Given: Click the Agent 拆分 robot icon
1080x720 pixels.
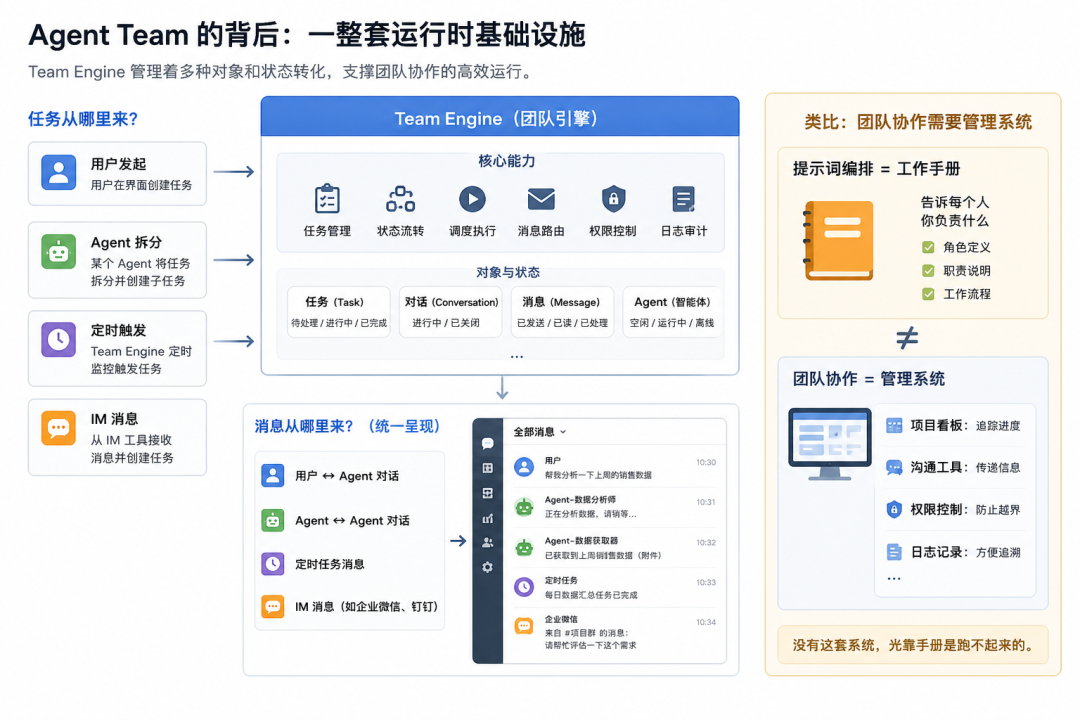Looking at the screenshot, I should (x=59, y=251).
